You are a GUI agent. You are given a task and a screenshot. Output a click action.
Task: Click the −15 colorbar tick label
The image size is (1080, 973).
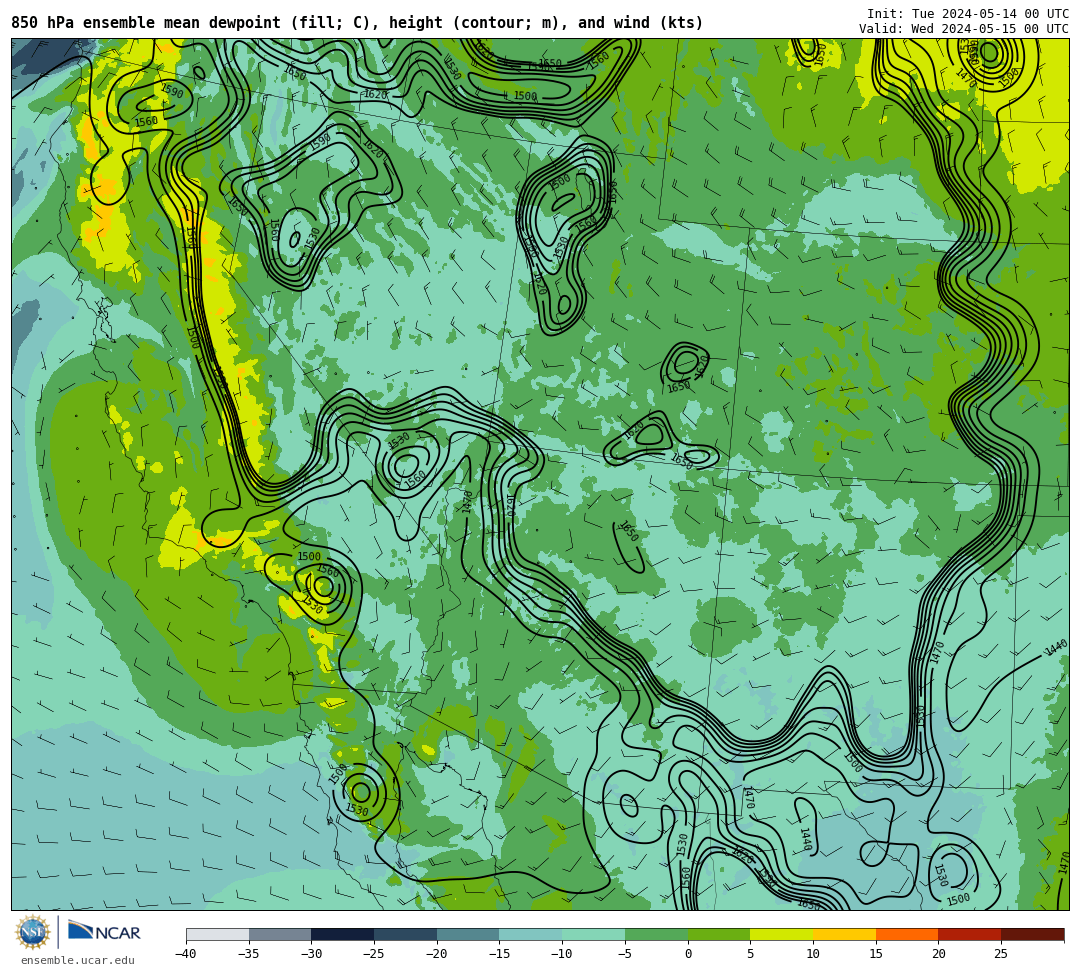[499, 954]
